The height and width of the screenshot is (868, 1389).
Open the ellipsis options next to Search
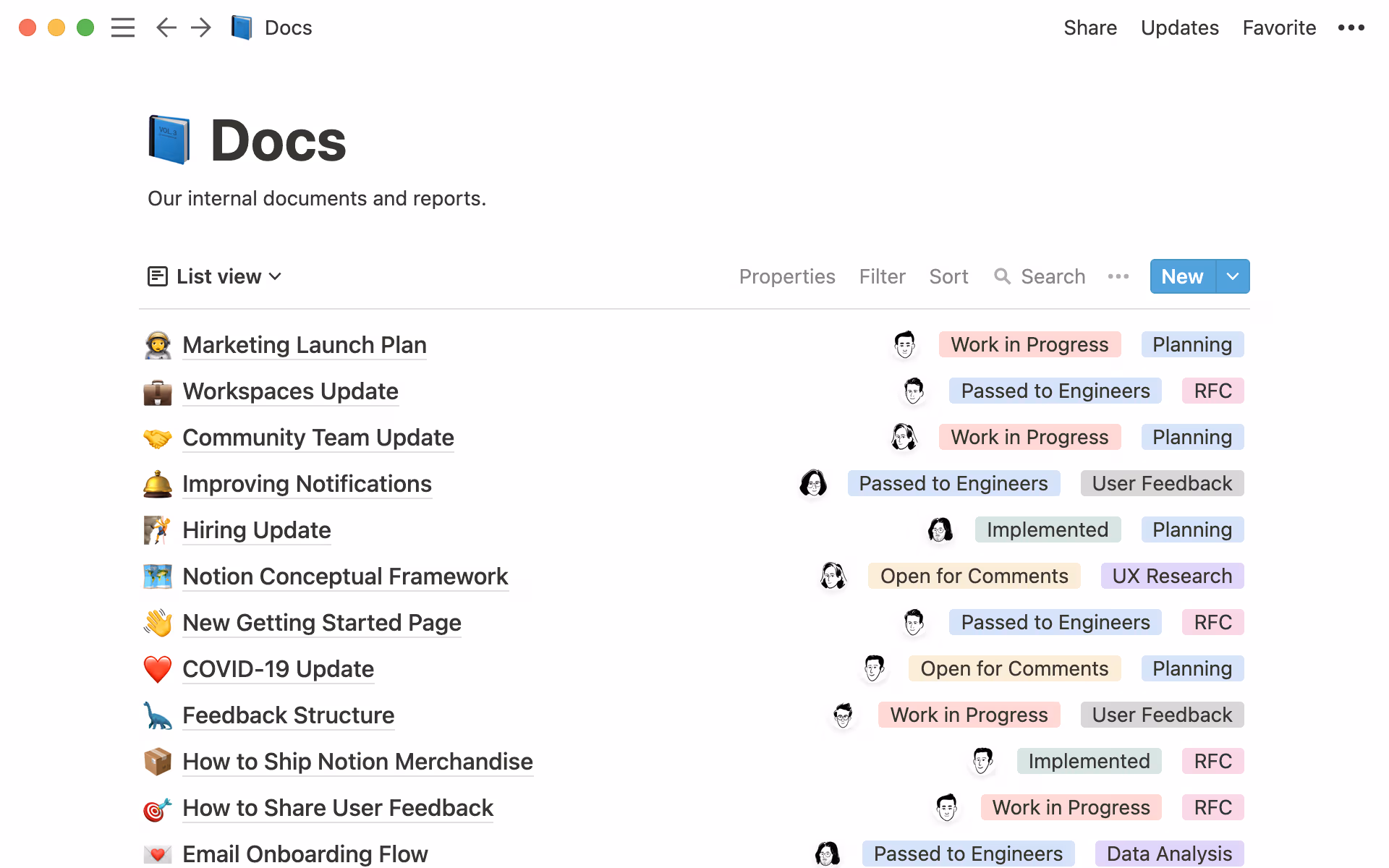tap(1118, 276)
